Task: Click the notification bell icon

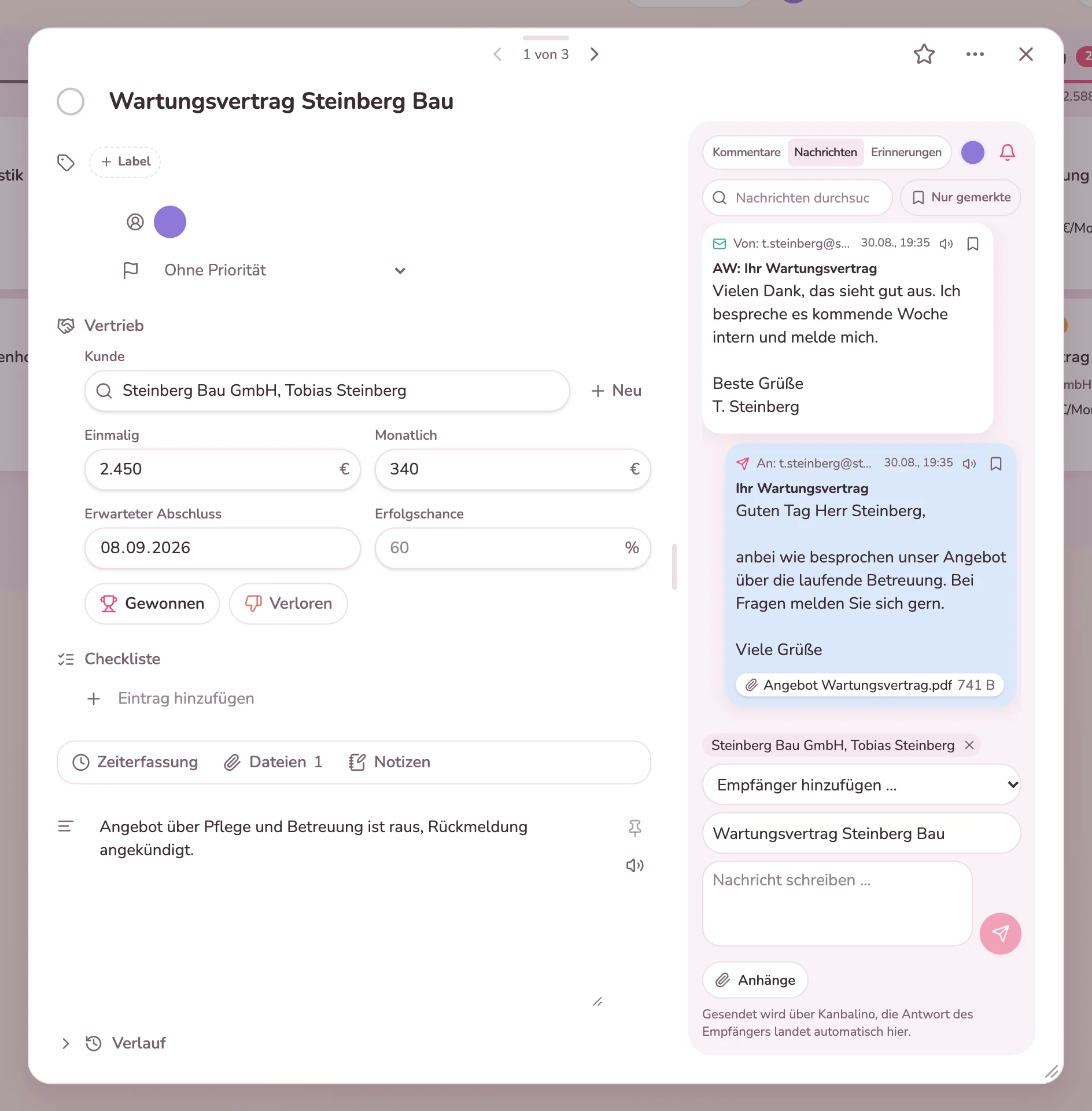Action: [1008, 153]
